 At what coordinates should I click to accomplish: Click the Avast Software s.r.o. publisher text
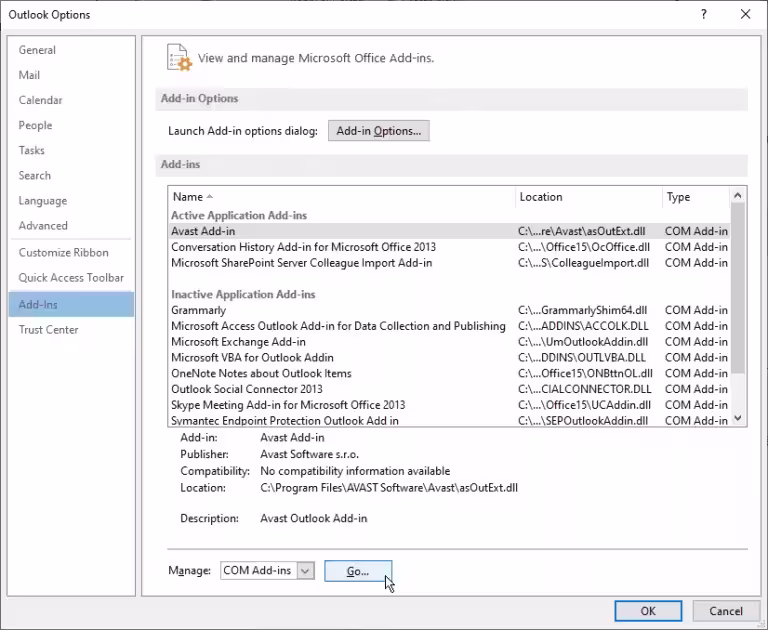[x=310, y=455]
